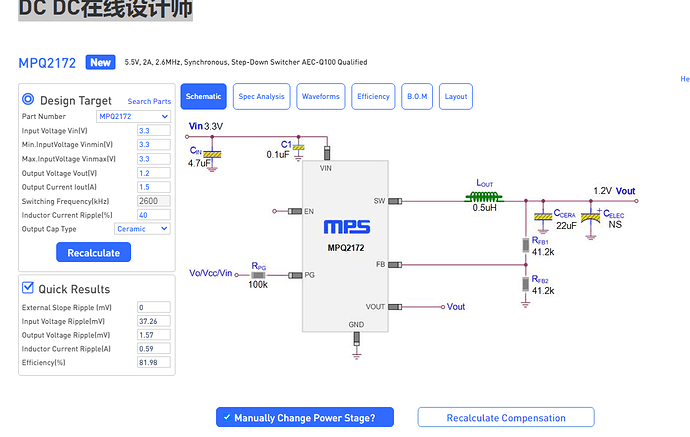The height and width of the screenshot is (437, 690).
Task: Click the Inductor Current Ripple result 0.59
Action: tap(154, 349)
